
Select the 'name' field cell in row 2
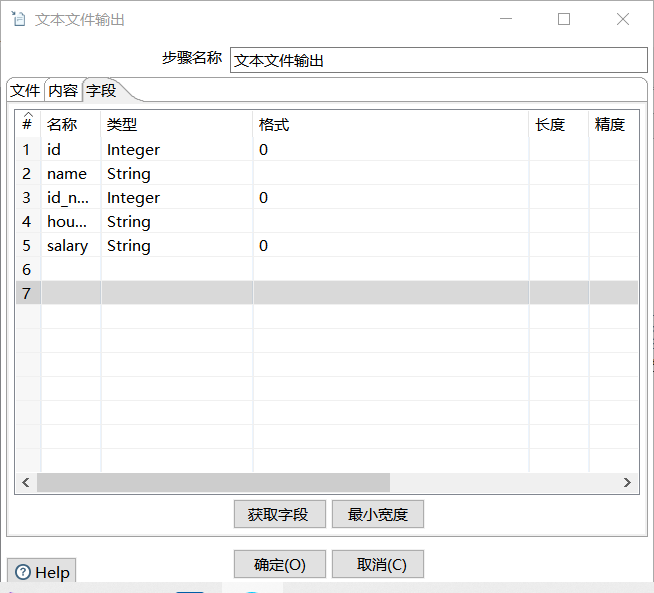coord(71,173)
